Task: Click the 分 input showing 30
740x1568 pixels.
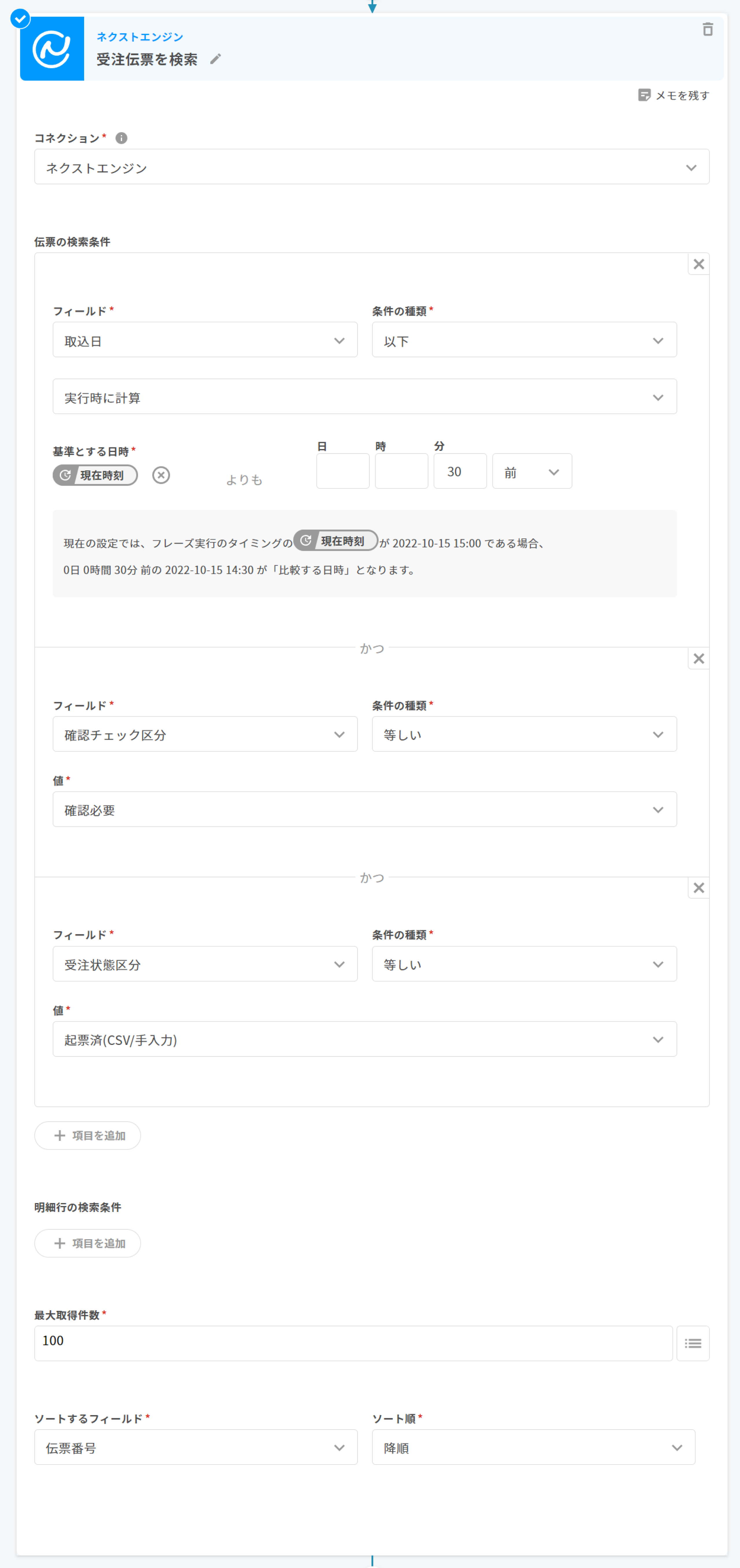Action: (x=460, y=472)
